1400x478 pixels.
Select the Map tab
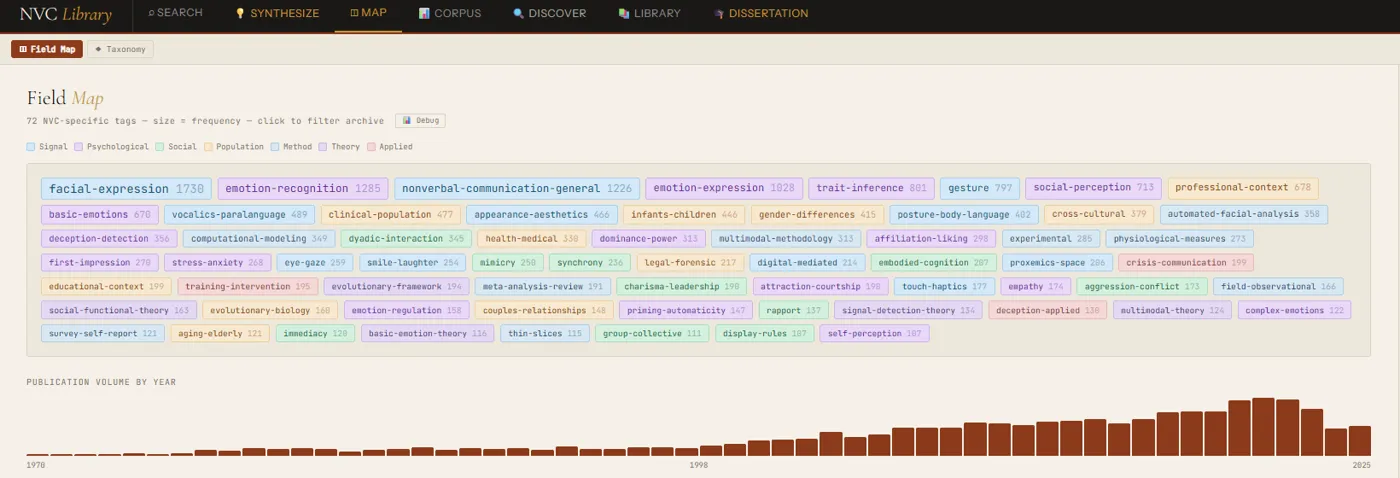368,14
